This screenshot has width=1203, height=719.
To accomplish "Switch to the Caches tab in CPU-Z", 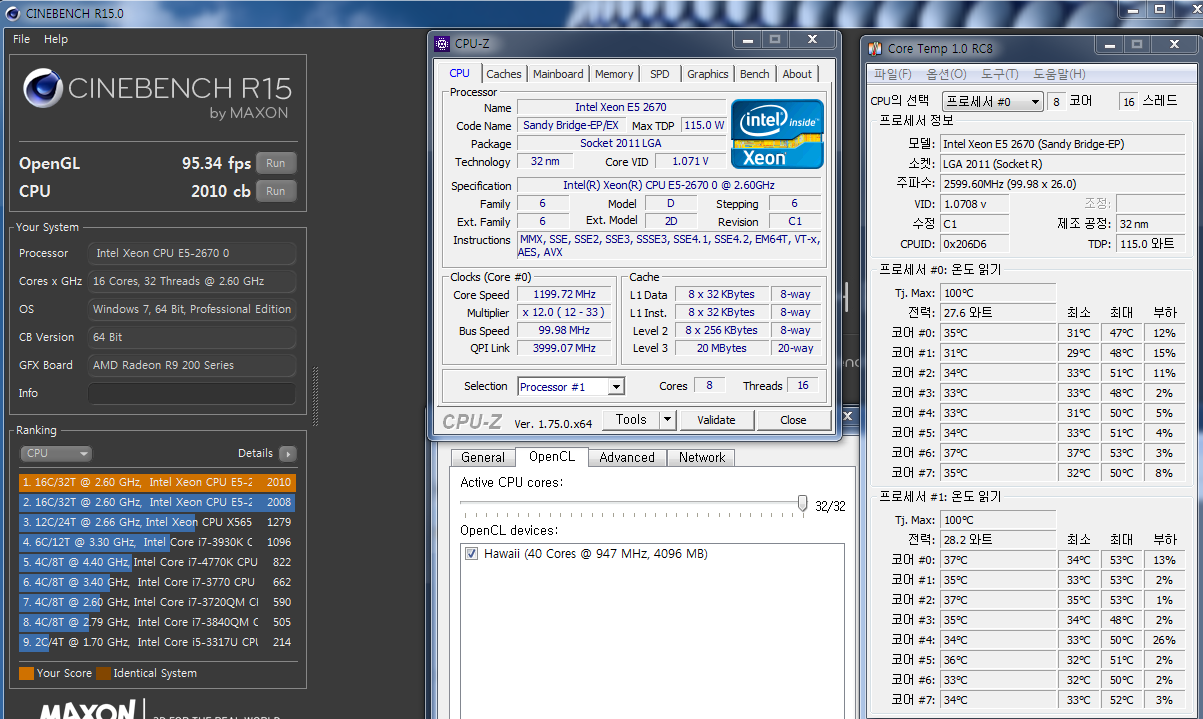I will pos(504,74).
